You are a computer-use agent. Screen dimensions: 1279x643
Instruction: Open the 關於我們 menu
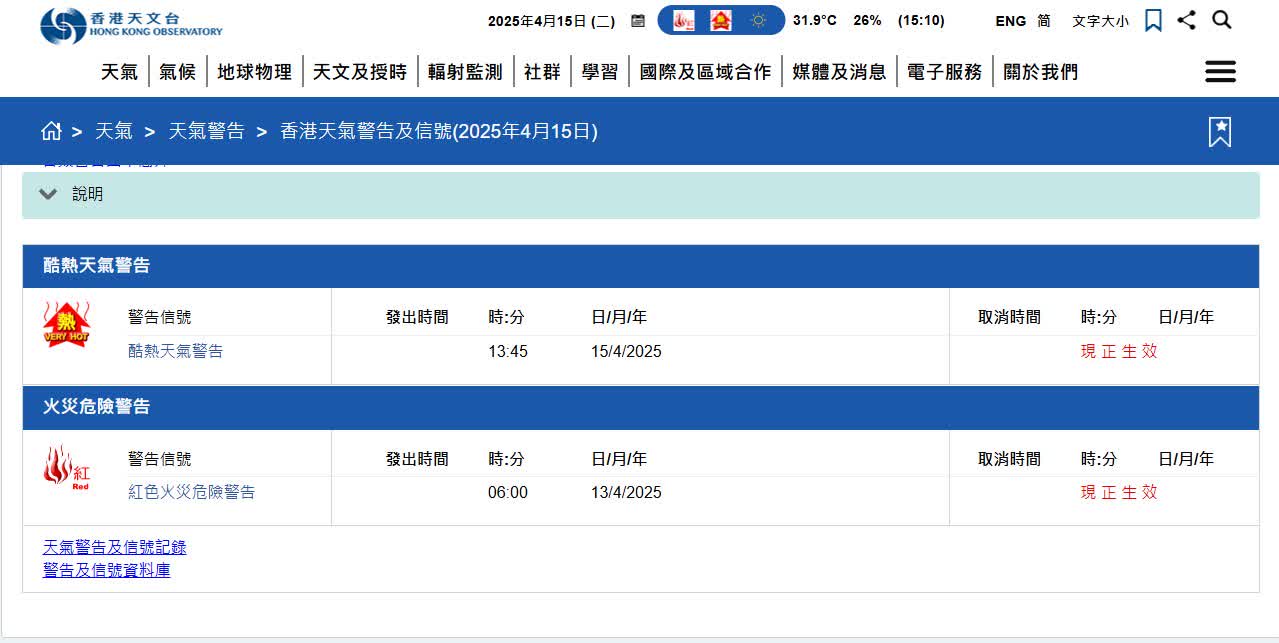tap(1040, 72)
